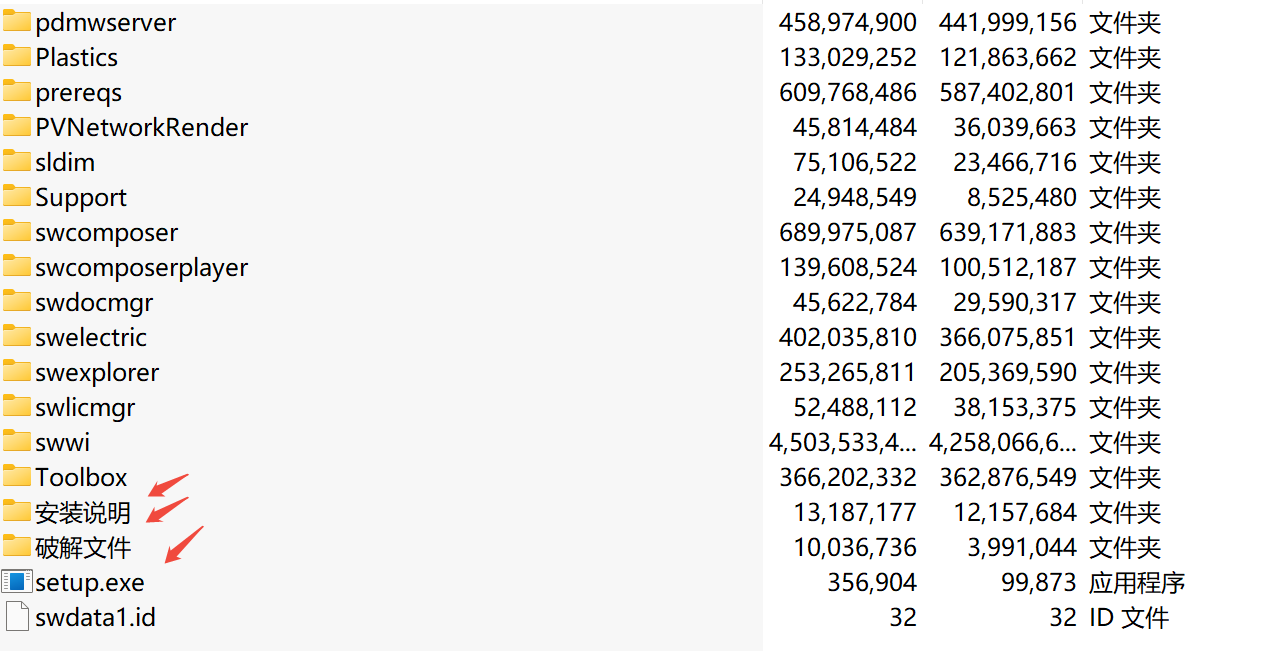This screenshot has height=651, width=1262.
Task: Click the sldim folder name
Action: pyautogui.click(x=65, y=162)
